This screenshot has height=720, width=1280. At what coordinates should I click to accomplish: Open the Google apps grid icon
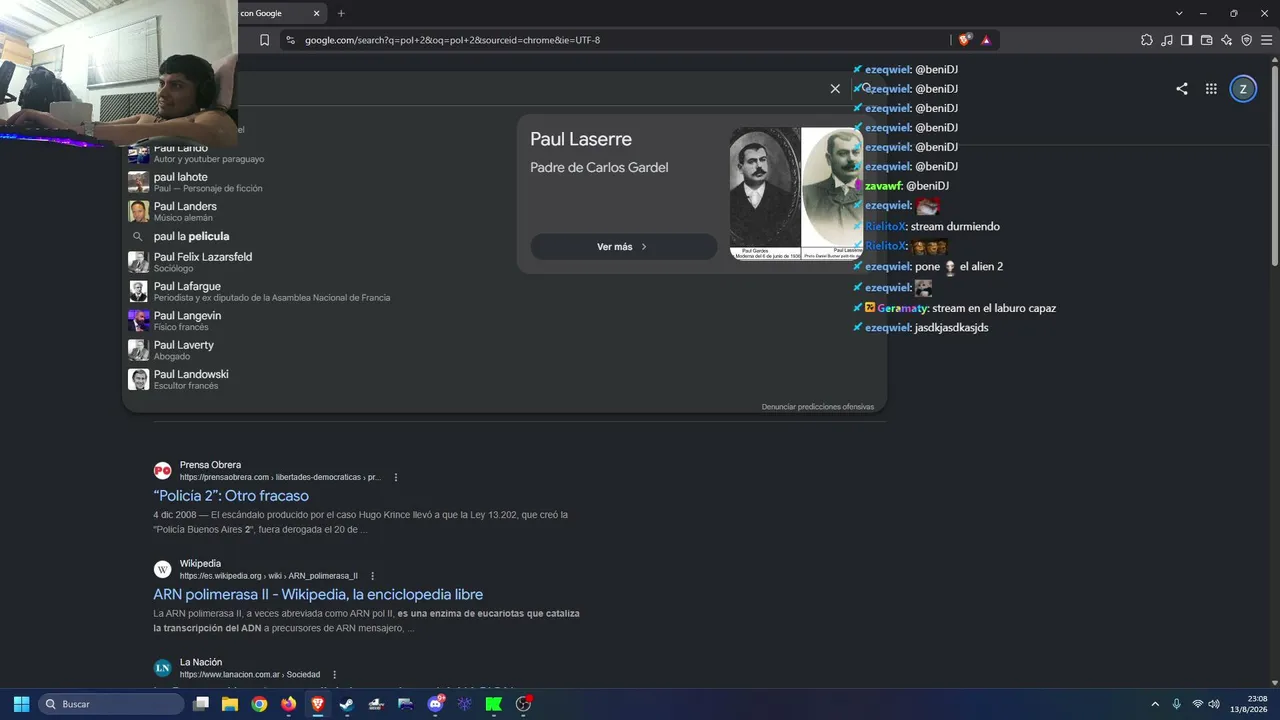(1211, 89)
